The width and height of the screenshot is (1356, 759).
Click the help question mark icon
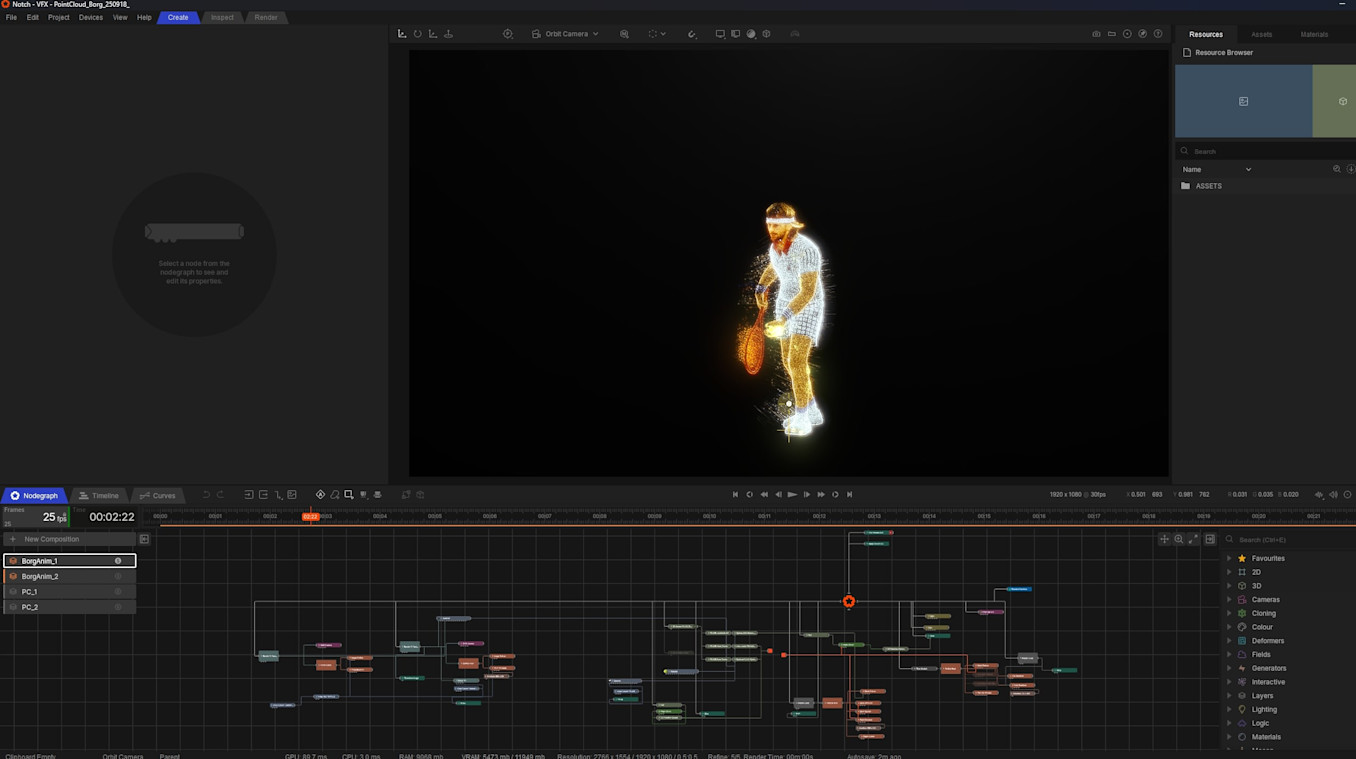click(x=1158, y=34)
